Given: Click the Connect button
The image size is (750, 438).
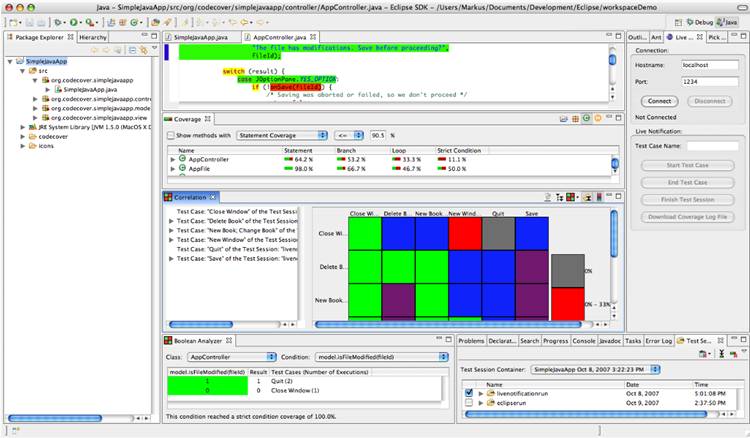Looking at the screenshot, I should point(659,100).
